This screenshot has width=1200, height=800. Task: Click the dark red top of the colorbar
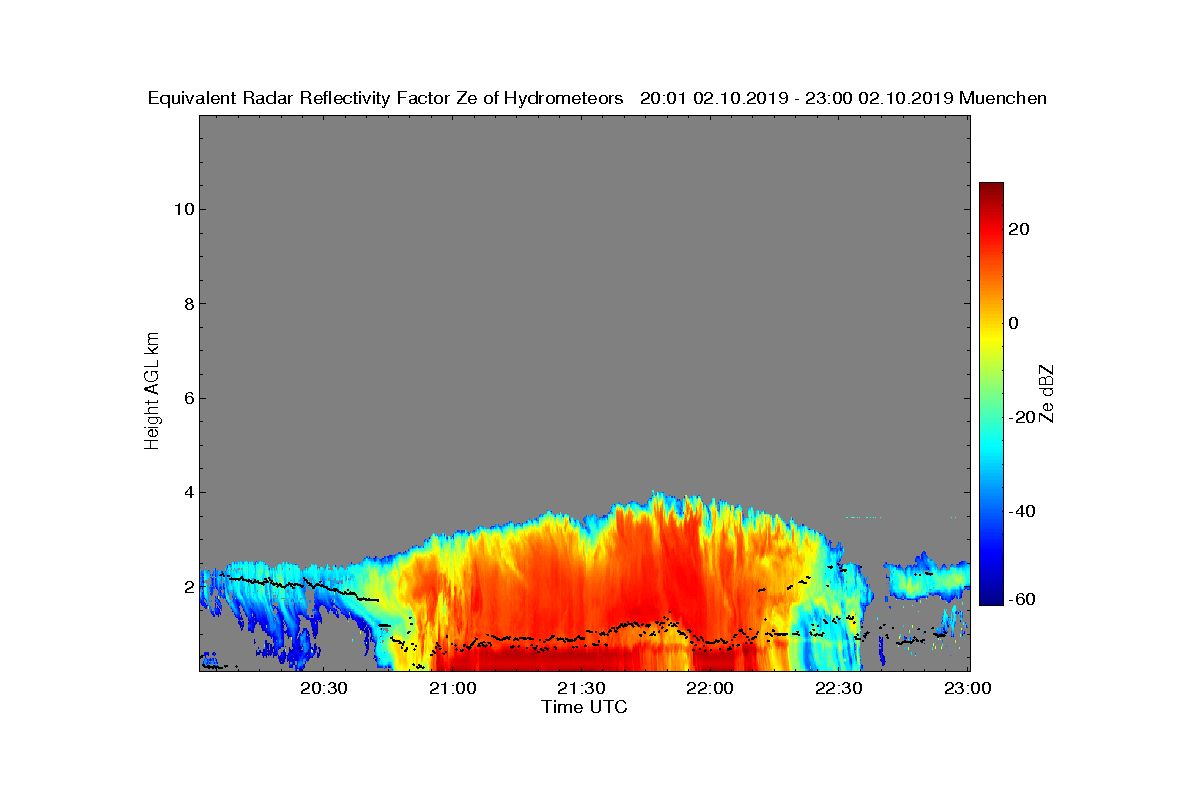(991, 190)
